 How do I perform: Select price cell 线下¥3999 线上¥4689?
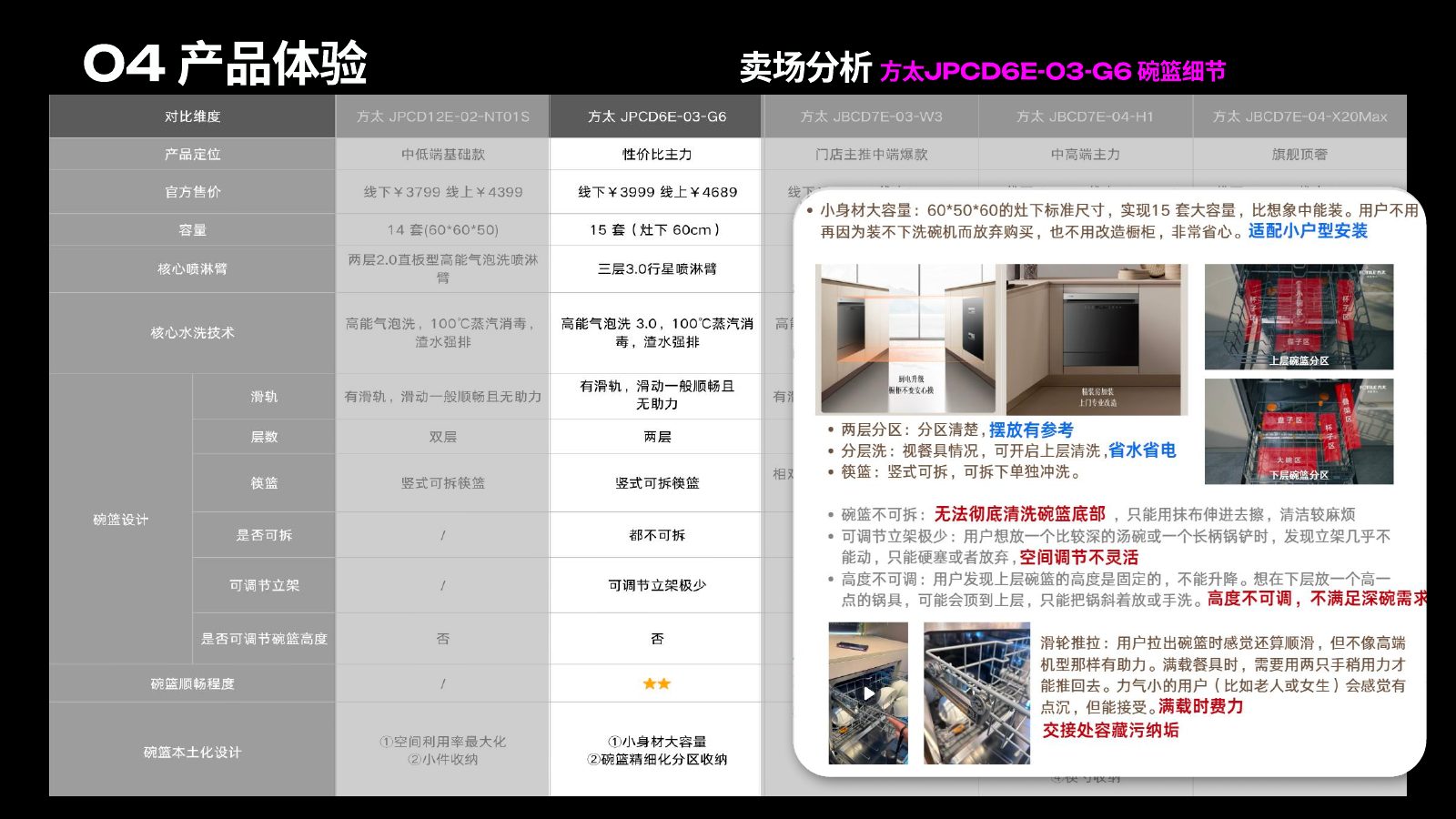(x=656, y=192)
